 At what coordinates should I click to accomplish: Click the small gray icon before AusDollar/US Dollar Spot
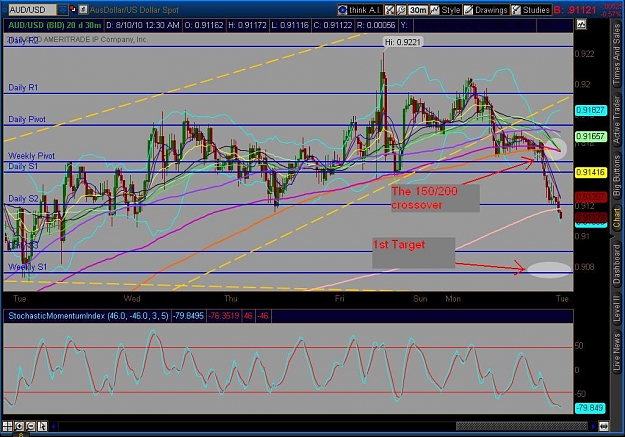[x=83, y=9]
